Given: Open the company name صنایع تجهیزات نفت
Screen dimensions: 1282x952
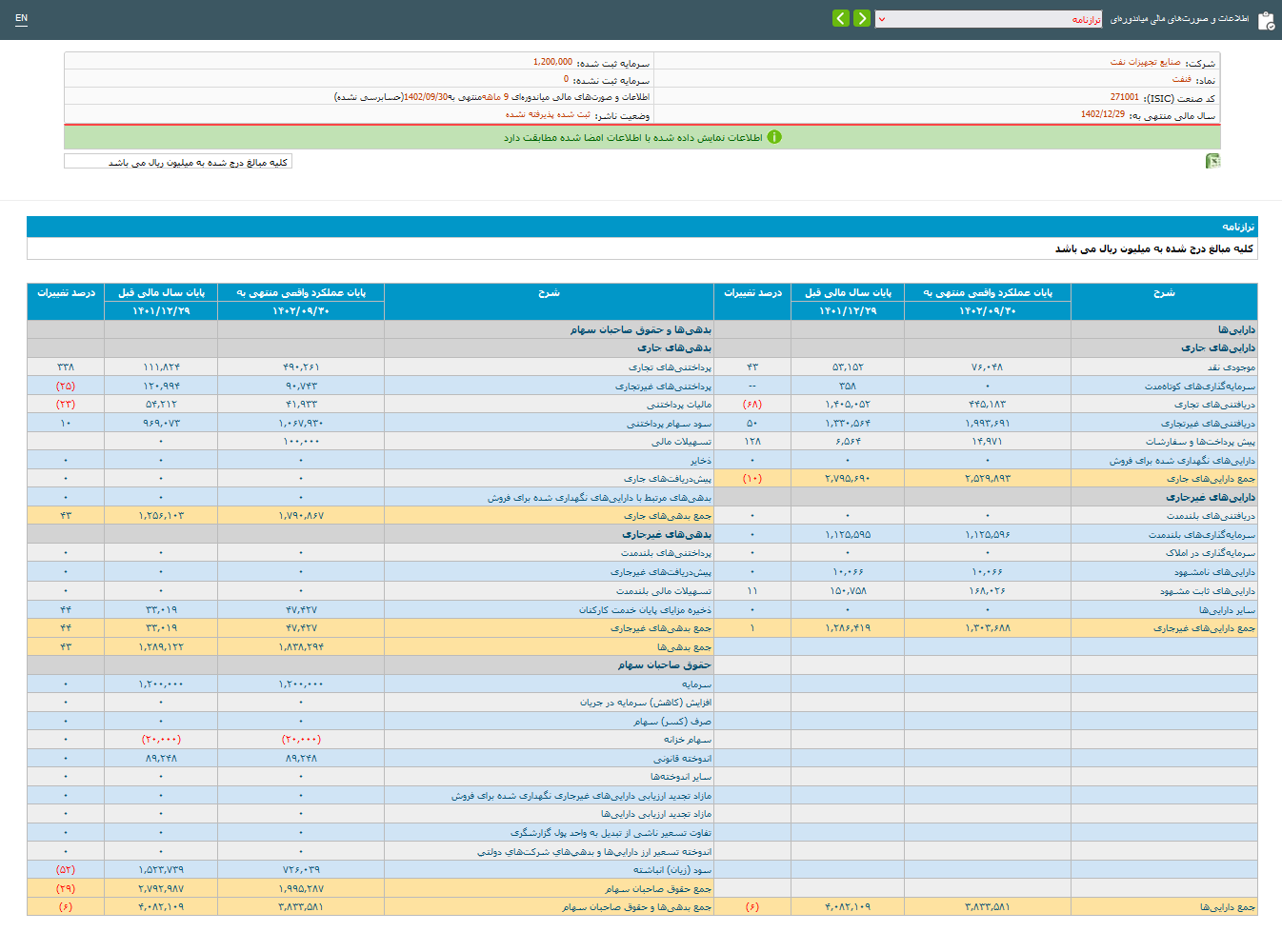Looking at the screenshot, I should [x=1145, y=63].
